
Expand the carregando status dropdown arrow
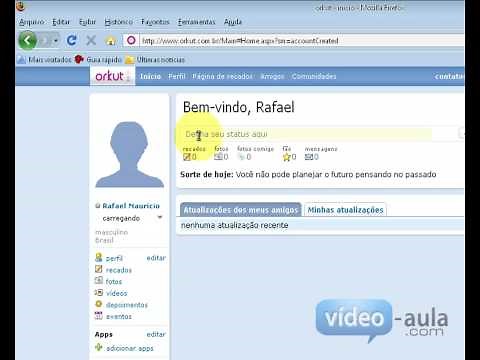[160, 217]
